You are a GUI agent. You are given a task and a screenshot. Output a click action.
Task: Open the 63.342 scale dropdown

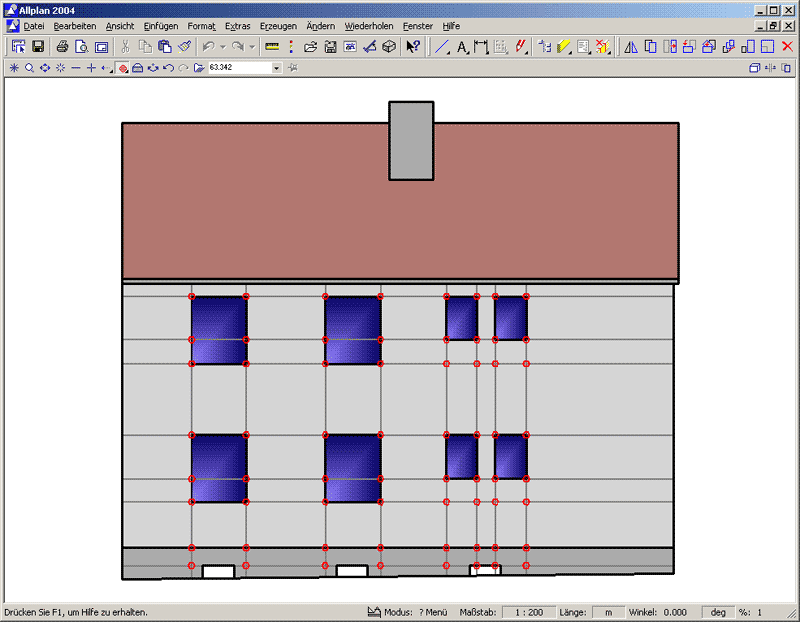tap(277, 68)
